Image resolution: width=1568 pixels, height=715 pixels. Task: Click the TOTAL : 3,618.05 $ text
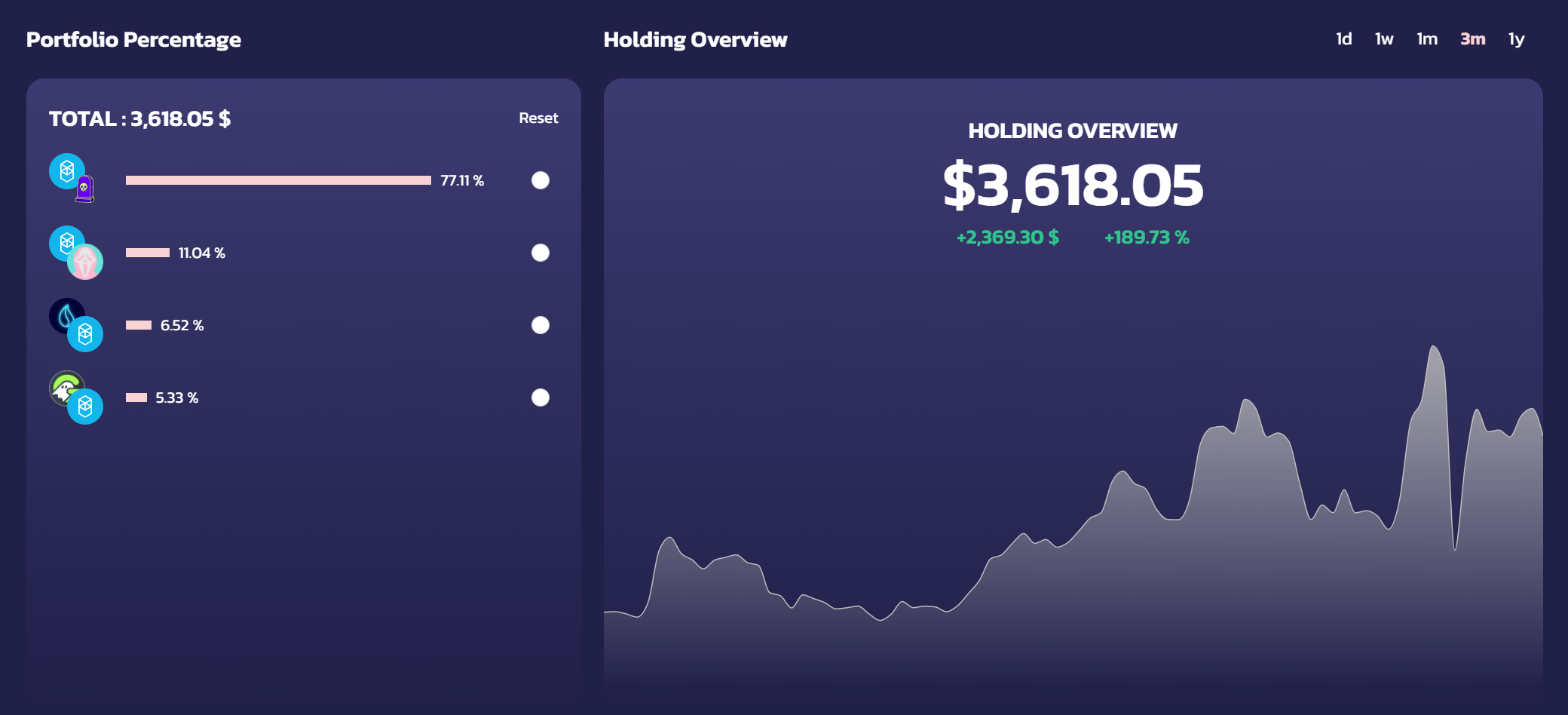[x=139, y=119]
